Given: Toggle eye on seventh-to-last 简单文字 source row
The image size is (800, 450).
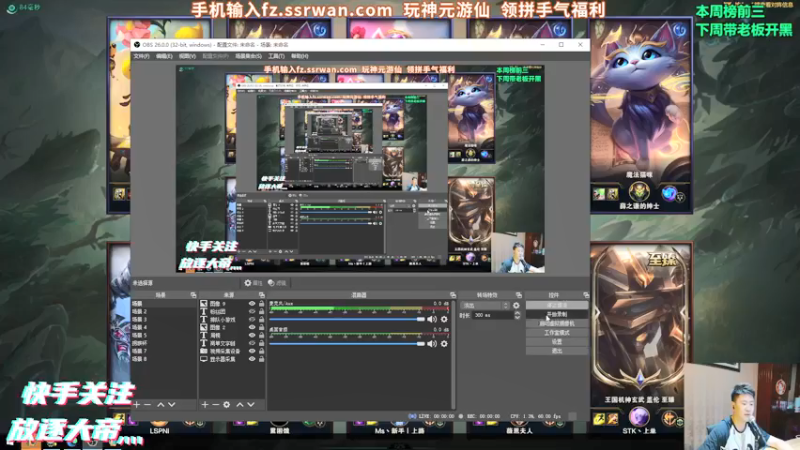Looking at the screenshot, I should (x=252, y=343).
